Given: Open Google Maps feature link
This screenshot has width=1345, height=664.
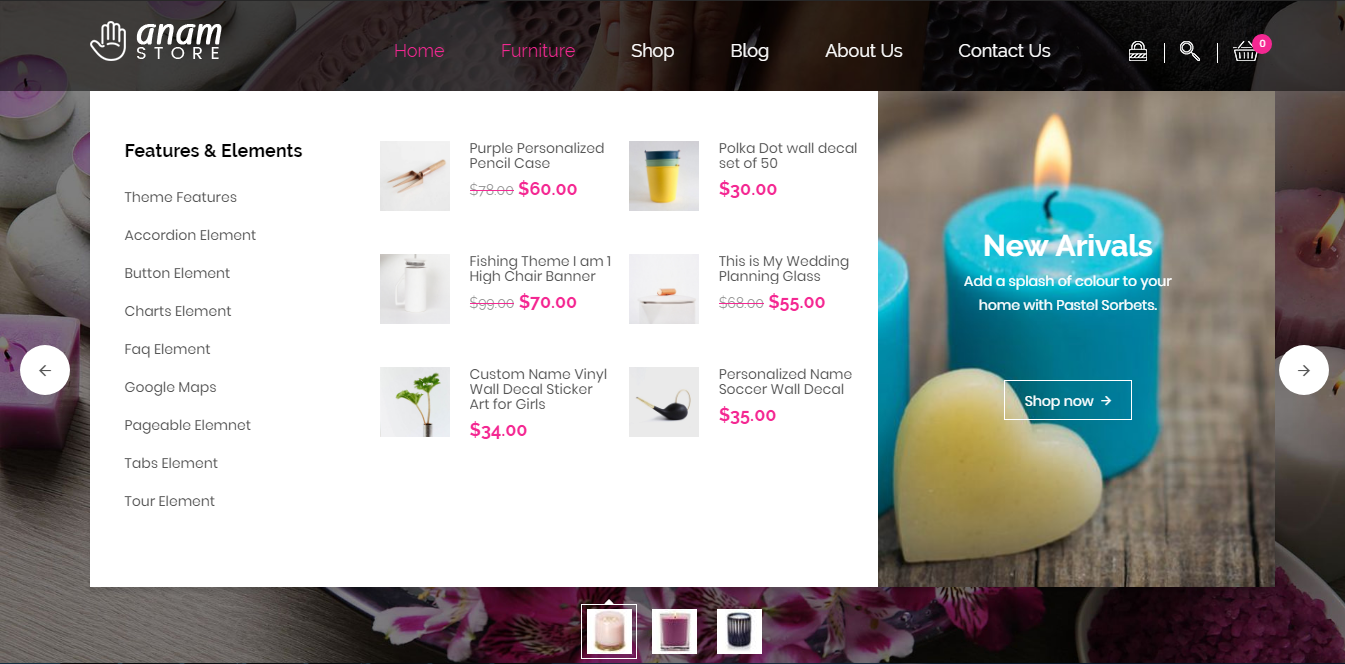Looking at the screenshot, I should tap(170, 387).
